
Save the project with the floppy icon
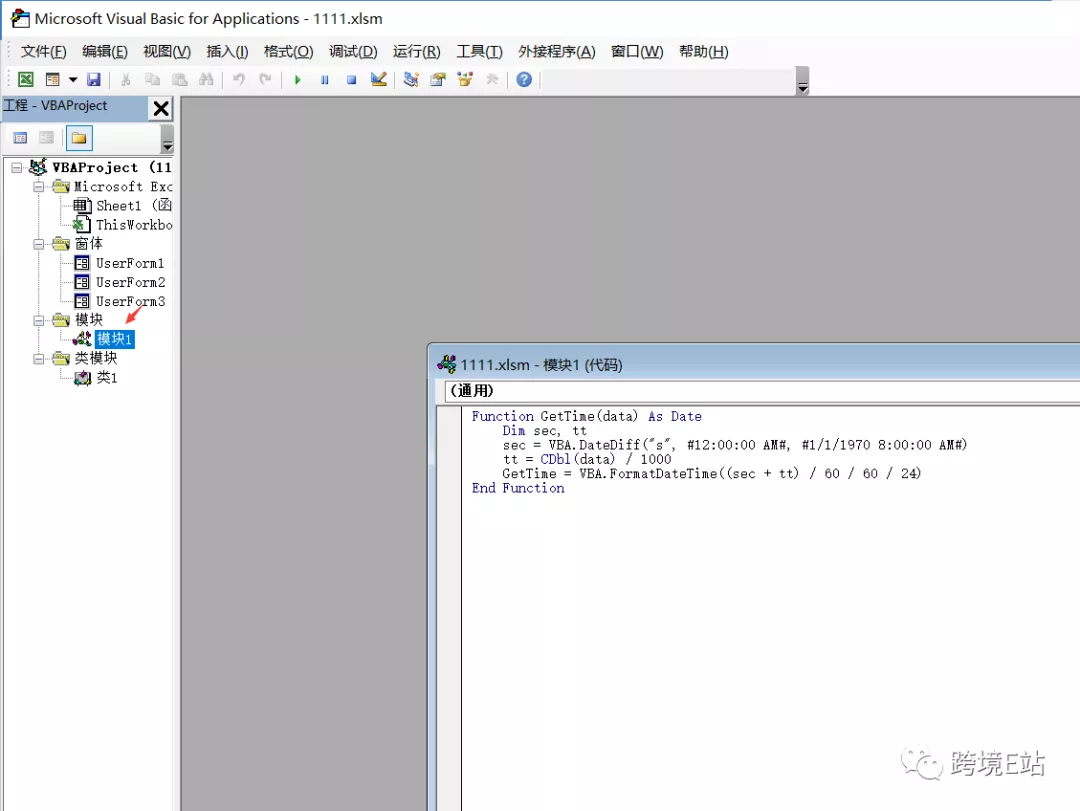click(94, 79)
